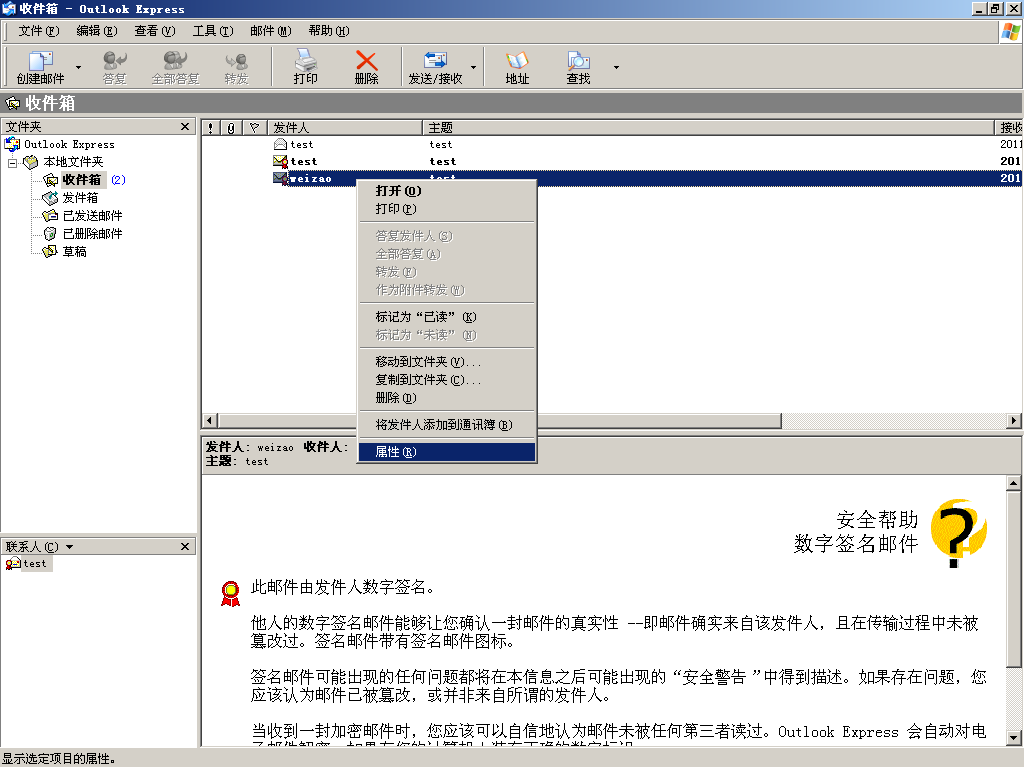Click the red digital signature ribbon icon

click(231, 593)
